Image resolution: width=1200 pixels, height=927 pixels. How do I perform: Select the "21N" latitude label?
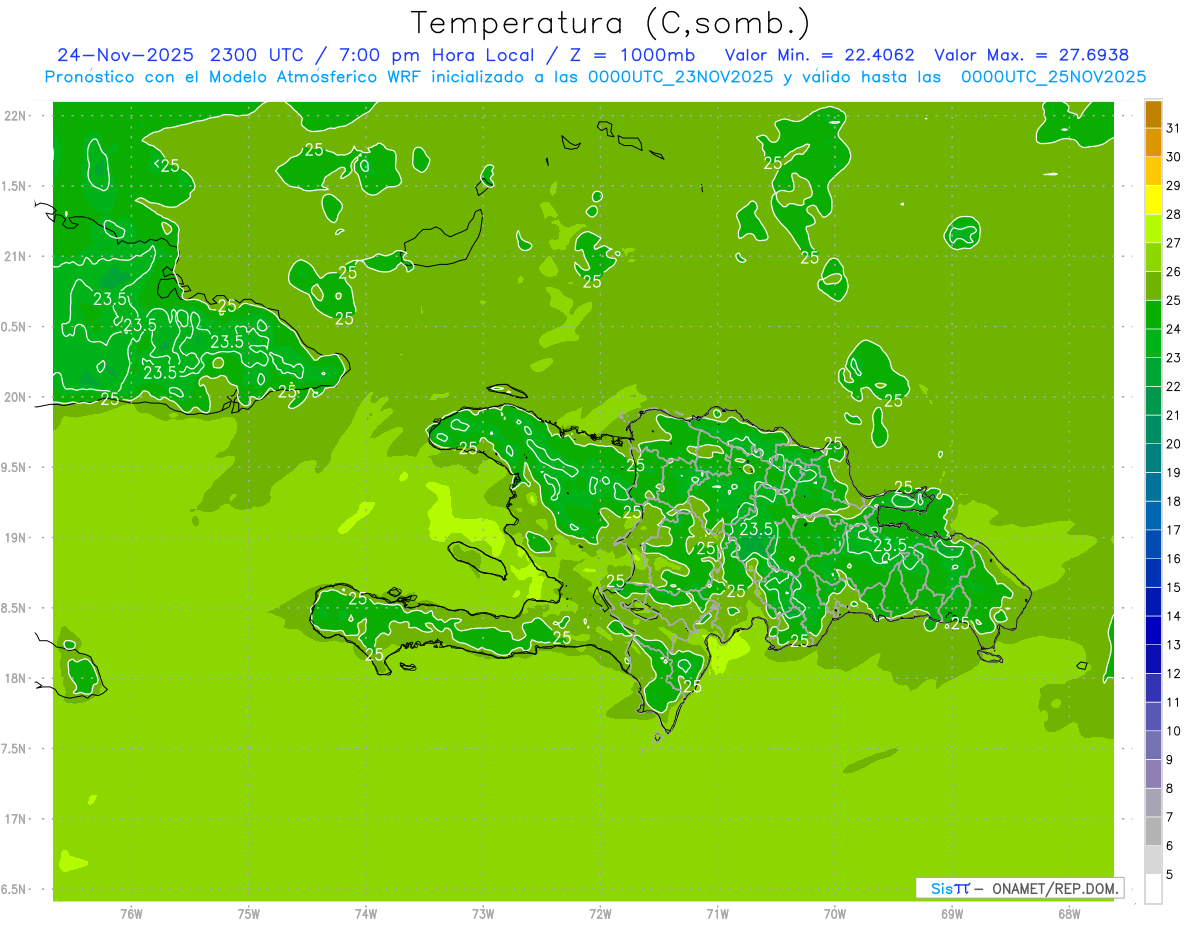click(x=16, y=257)
